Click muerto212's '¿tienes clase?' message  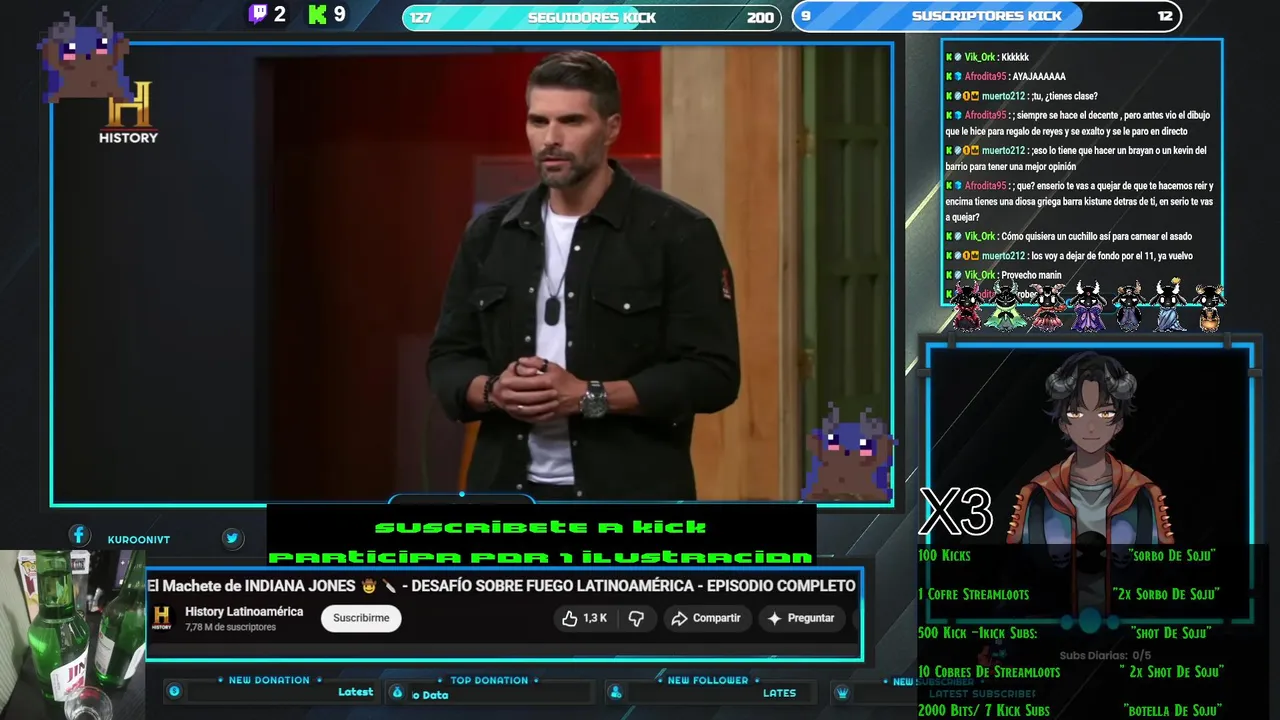[1021, 96]
